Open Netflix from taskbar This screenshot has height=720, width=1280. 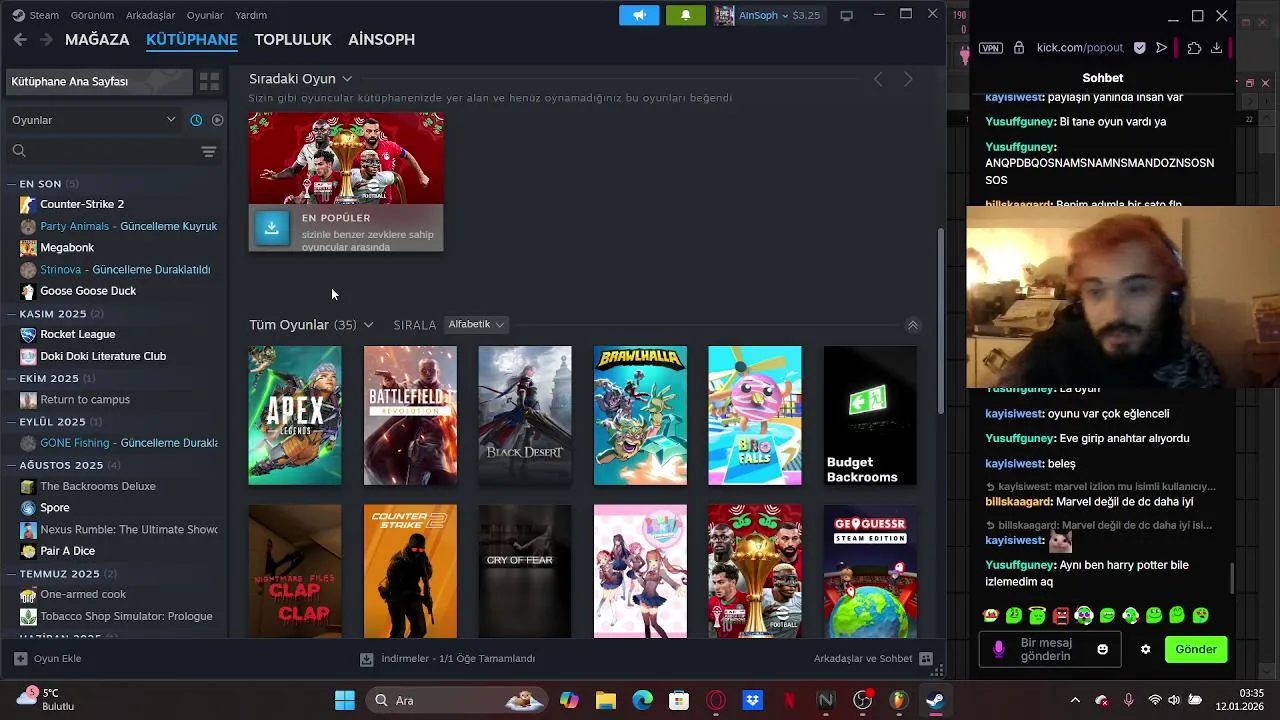click(789, 701)
